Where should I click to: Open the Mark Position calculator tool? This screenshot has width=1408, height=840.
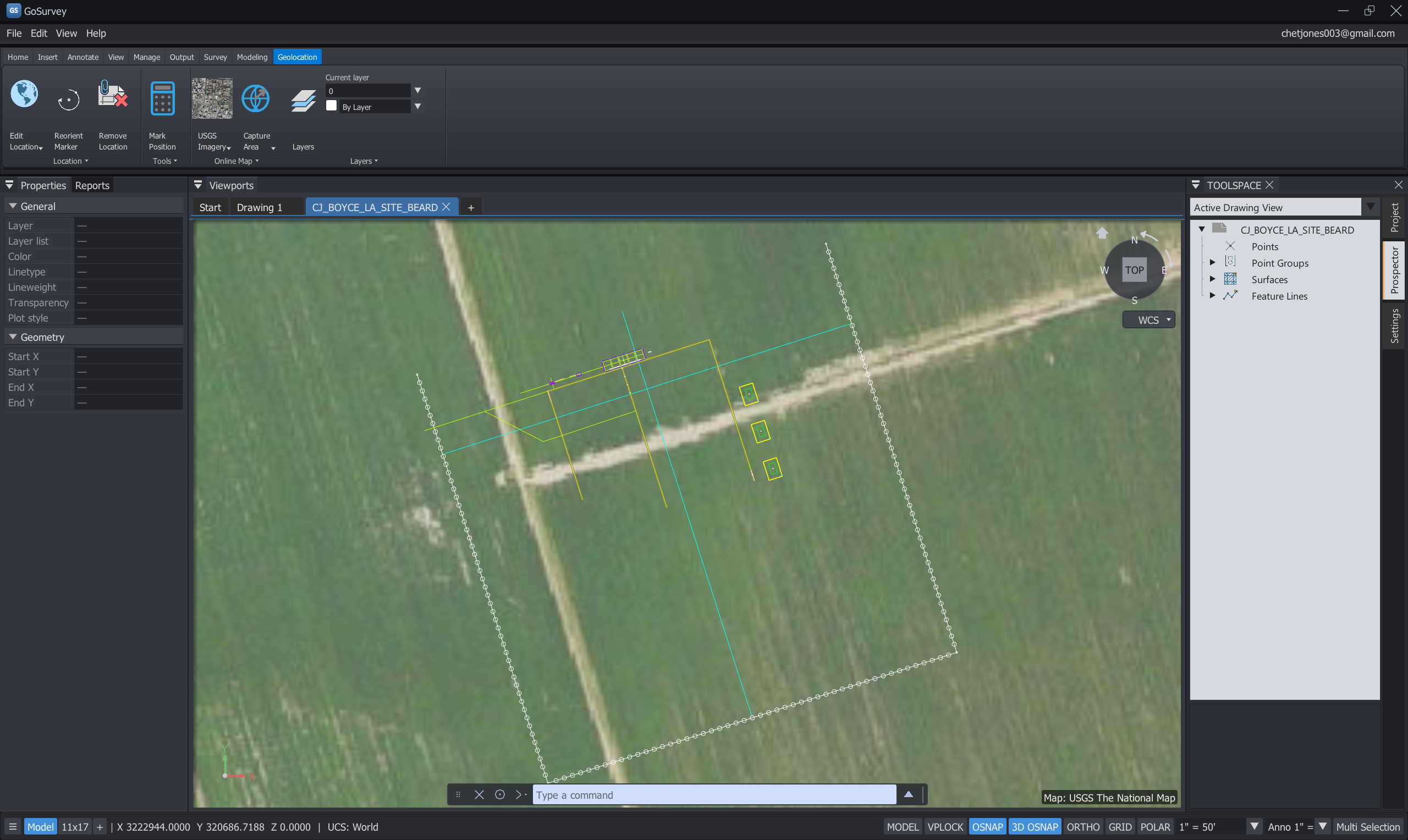[x=162, y=98]
